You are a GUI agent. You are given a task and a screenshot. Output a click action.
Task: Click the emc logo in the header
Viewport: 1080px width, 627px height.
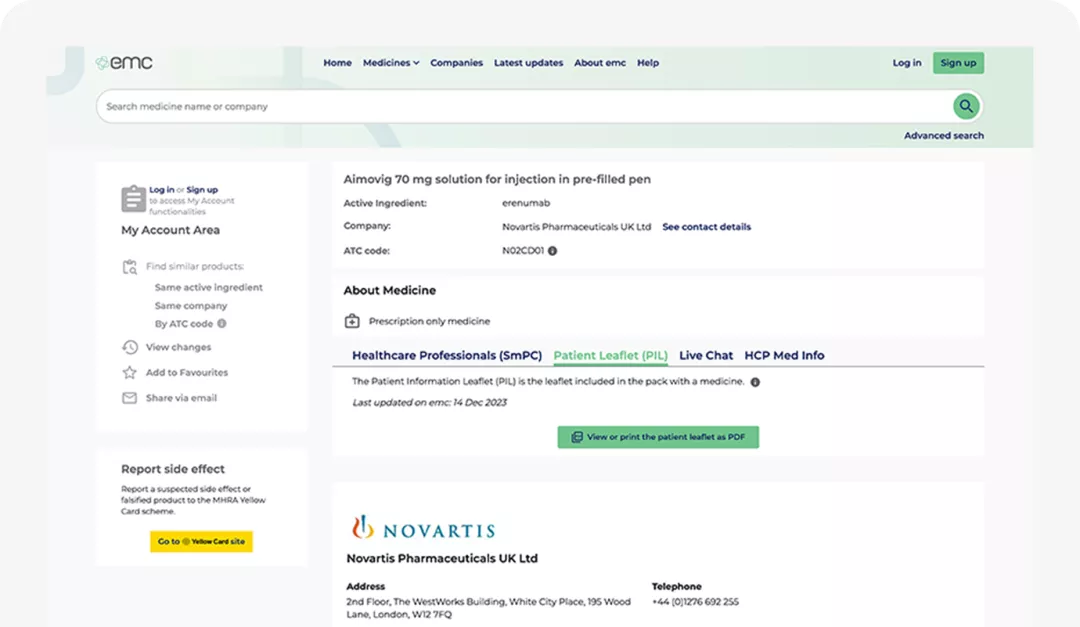(x=125, y=61)
